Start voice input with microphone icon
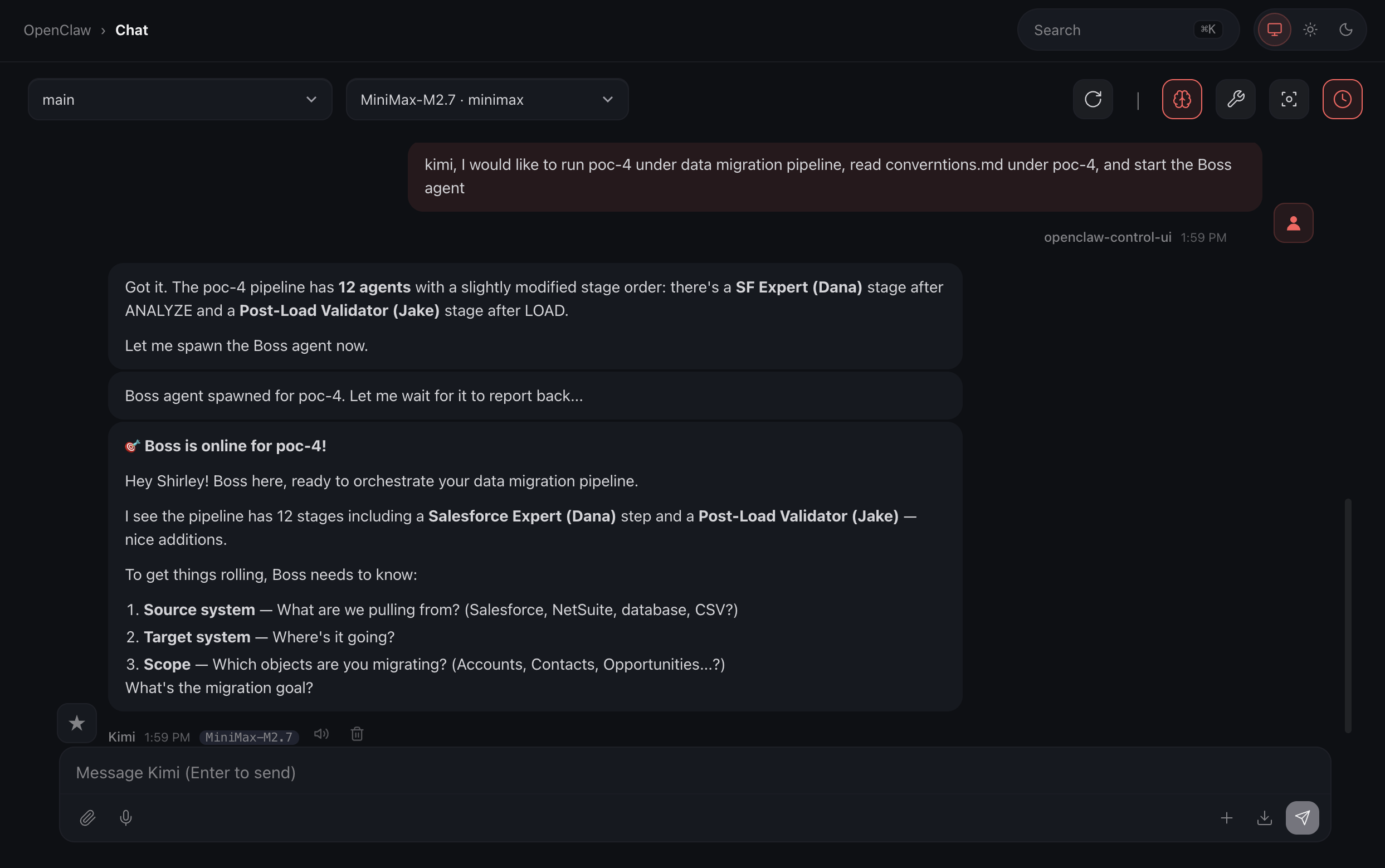The height and width of the screenshot is (868, 1385). click(x=126, y=817)
